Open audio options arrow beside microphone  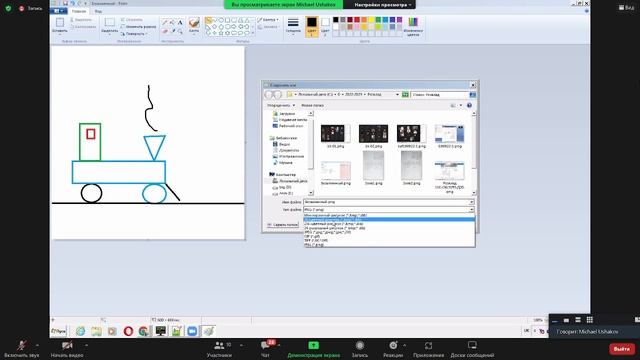(37, 345)
